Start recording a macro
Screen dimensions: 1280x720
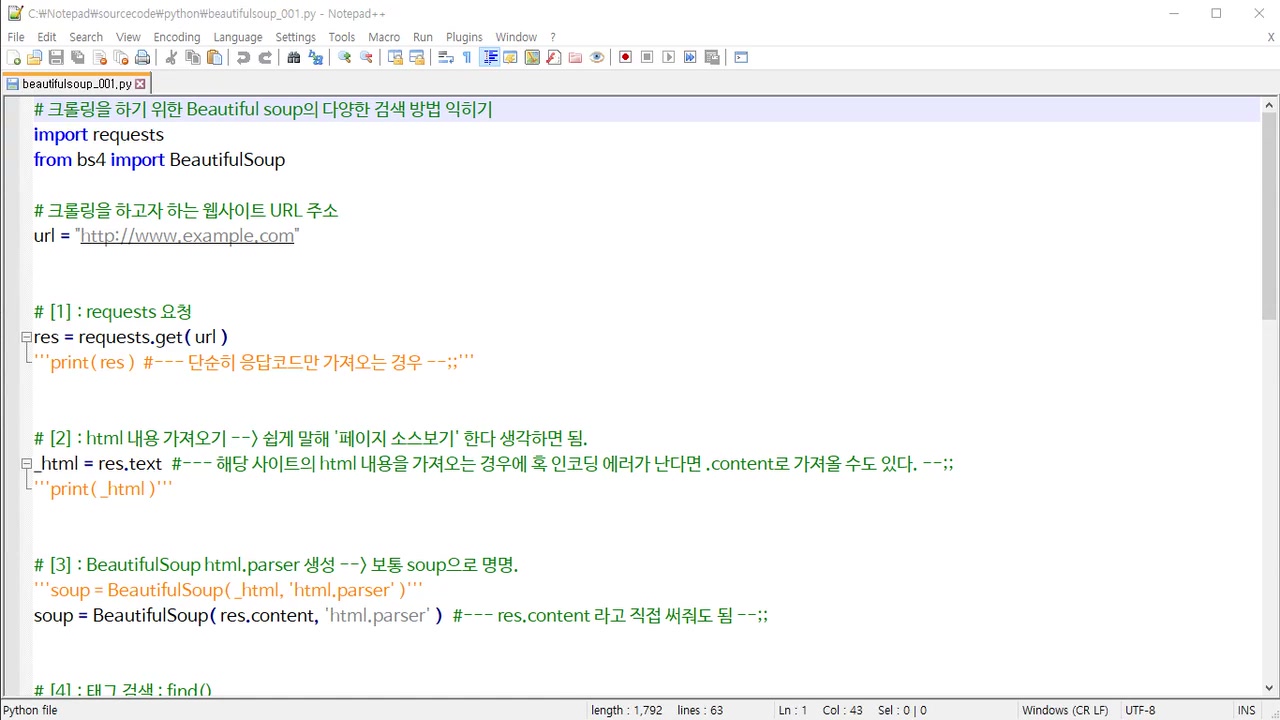coord(625,57)
